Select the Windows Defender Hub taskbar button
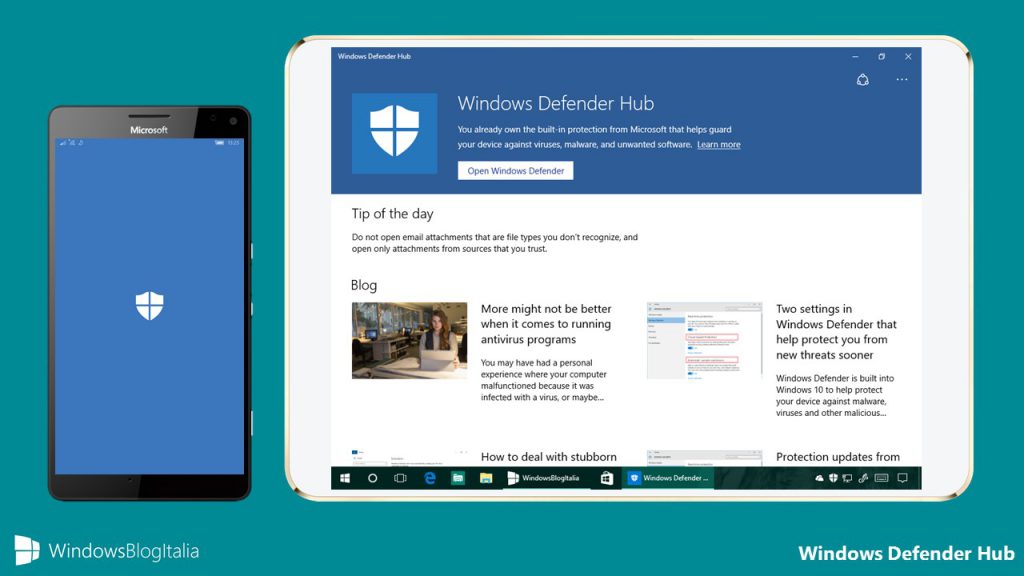This screenshot has height=576, width=1024. pos(670,479)
